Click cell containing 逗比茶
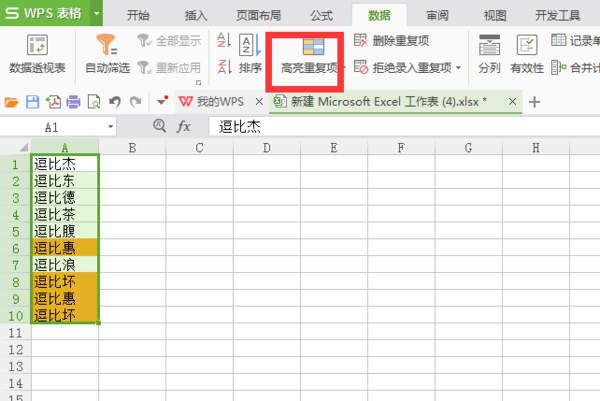600x401 pixels. point(65,214)
